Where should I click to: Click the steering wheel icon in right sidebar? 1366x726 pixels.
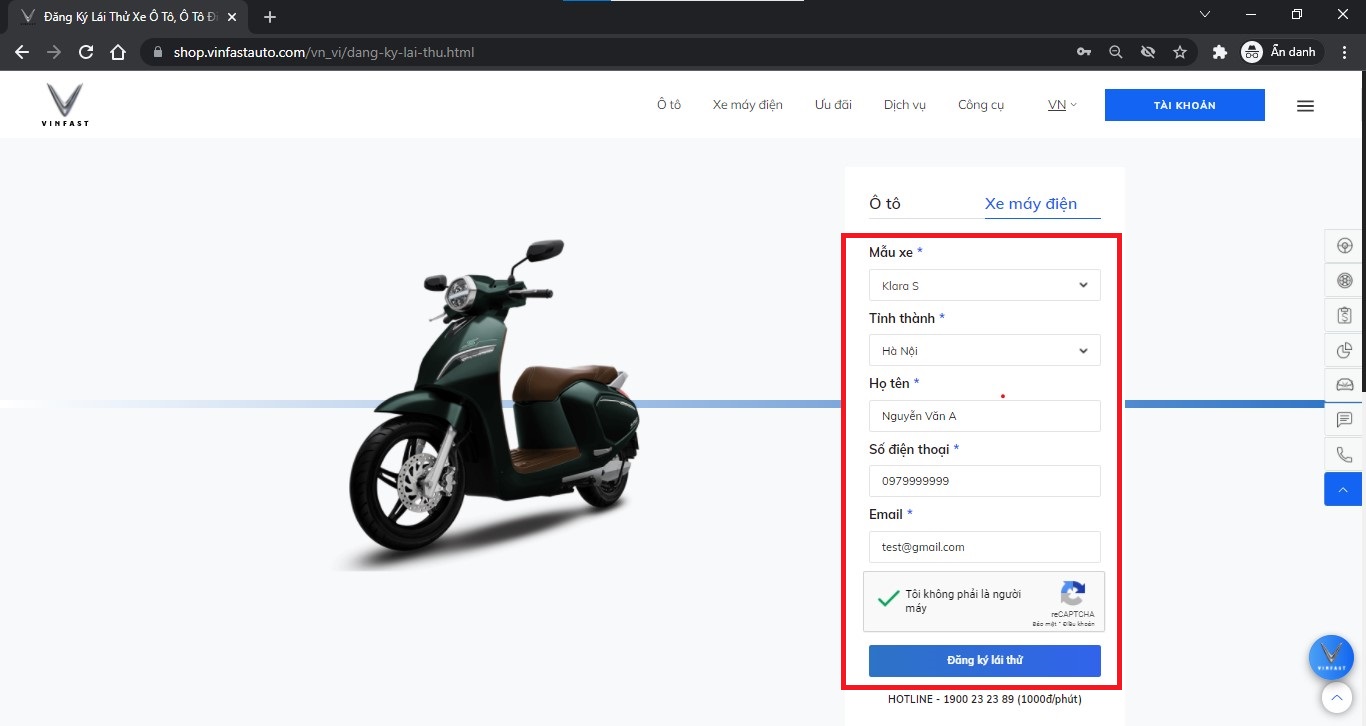tap(1344, 247)
